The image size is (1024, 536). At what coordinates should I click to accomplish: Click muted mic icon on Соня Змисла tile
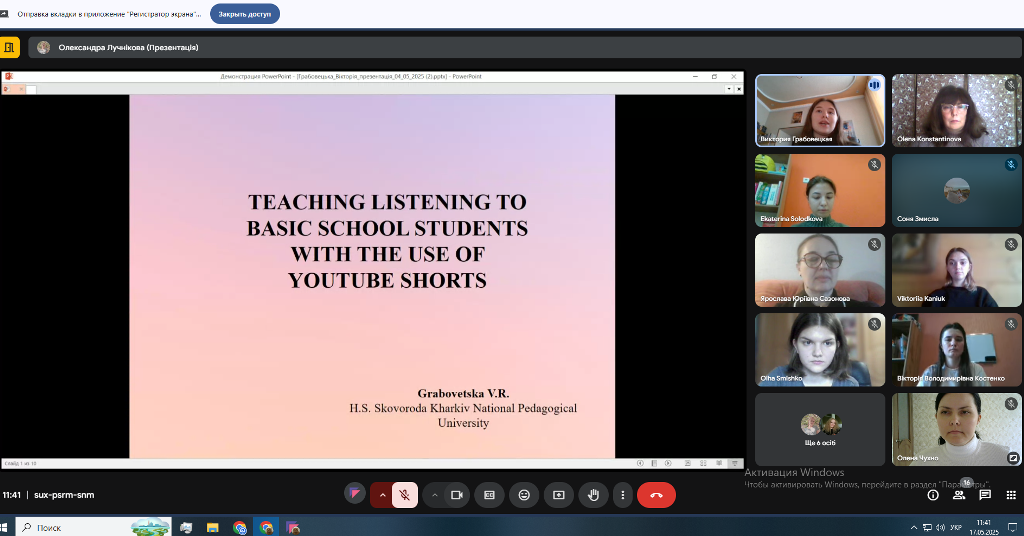tap(1011, 165)
